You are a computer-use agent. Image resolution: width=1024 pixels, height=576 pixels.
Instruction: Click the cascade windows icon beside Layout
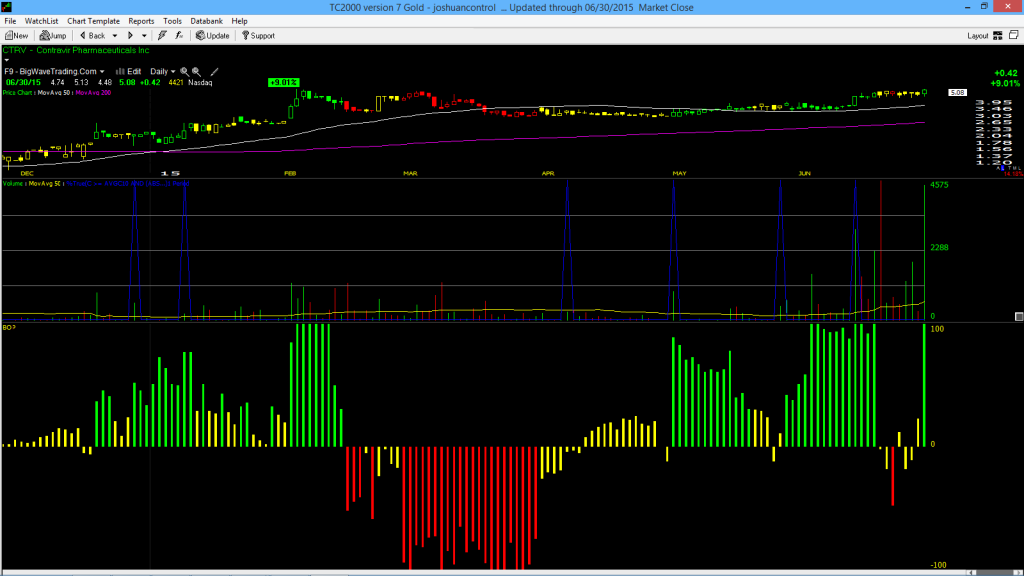click(x=1014, y=35)
